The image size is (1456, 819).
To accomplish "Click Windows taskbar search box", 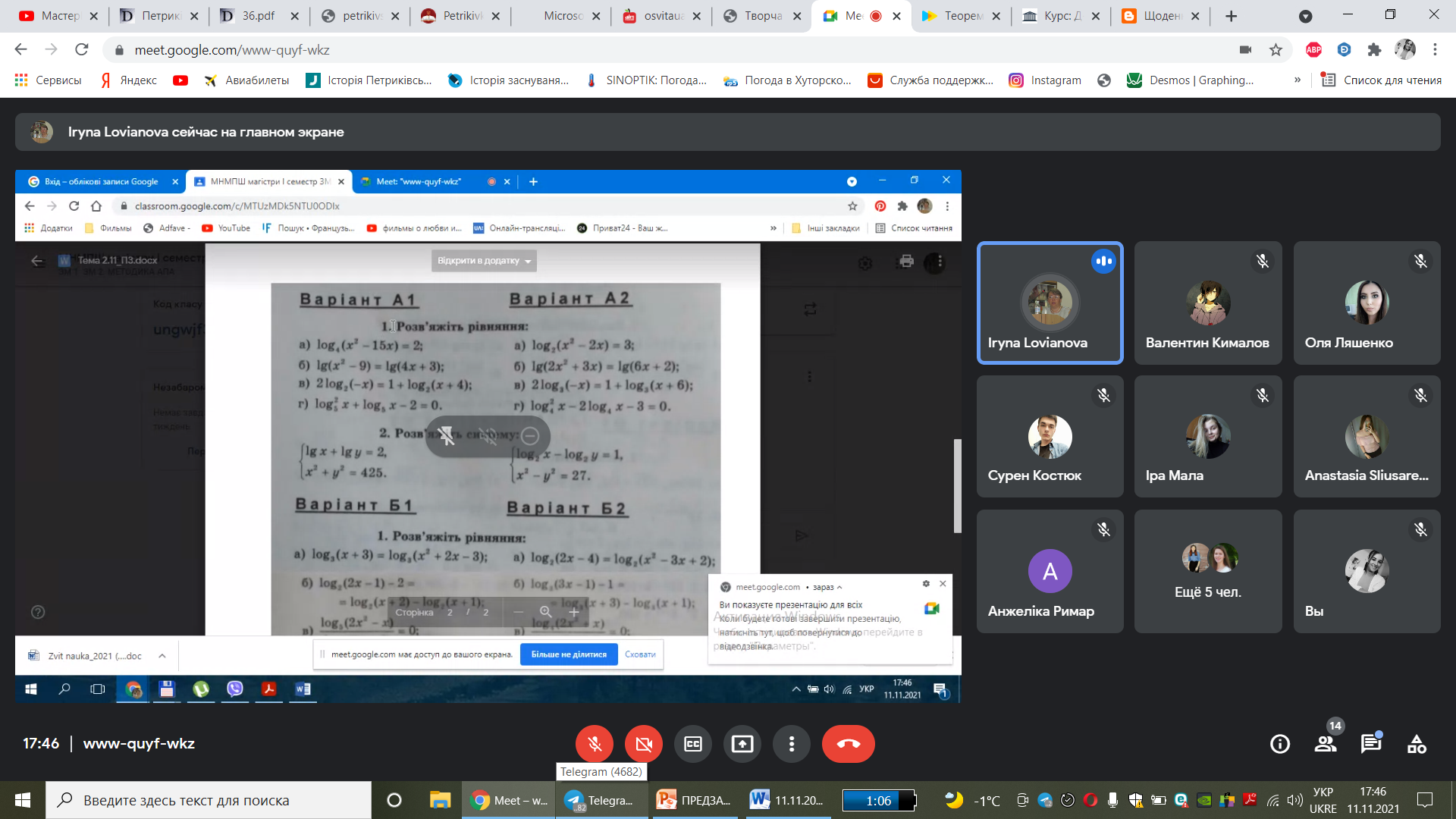I will [x=209, y=800].
